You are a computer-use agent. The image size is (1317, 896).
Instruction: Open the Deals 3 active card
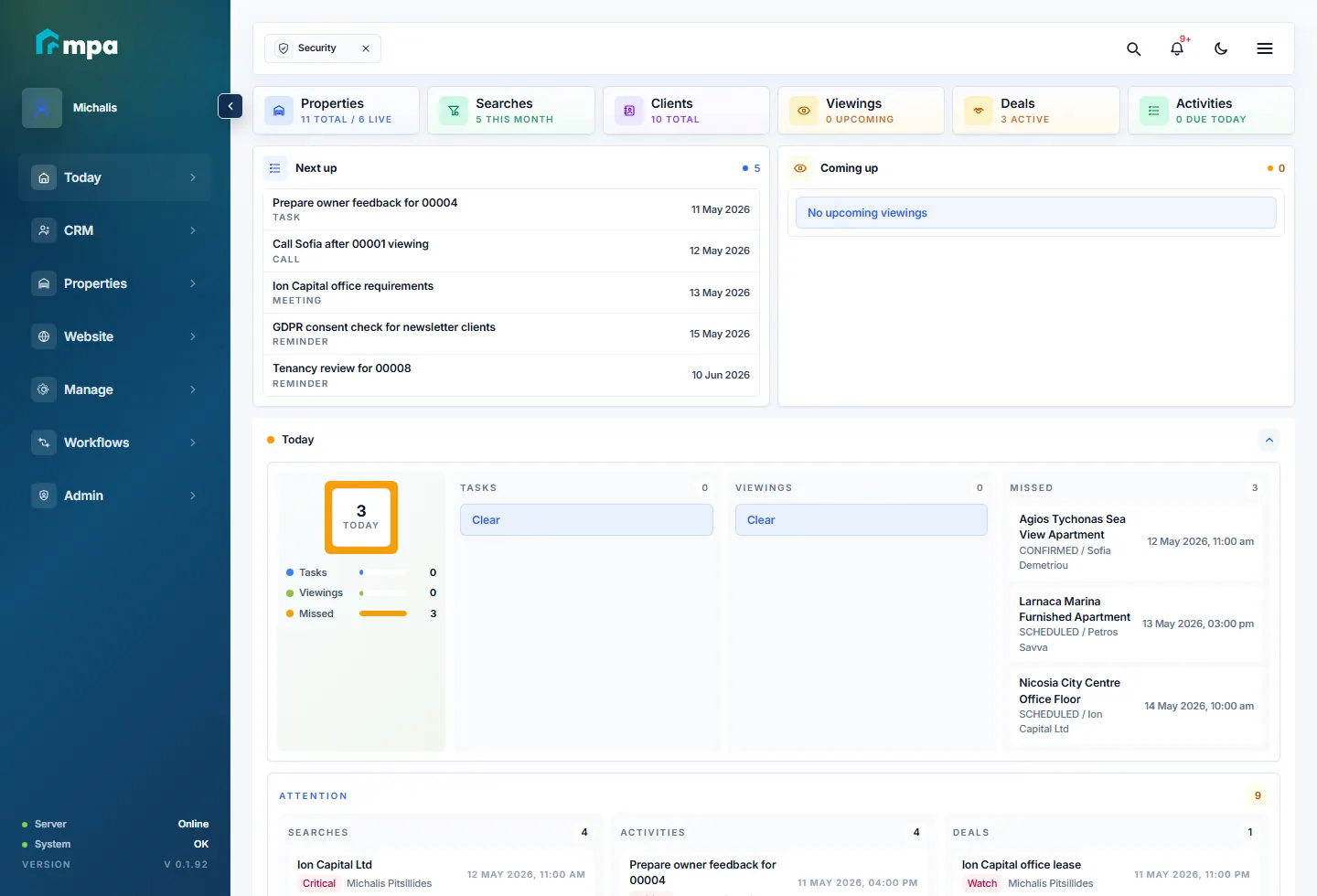pos(1036,111)
